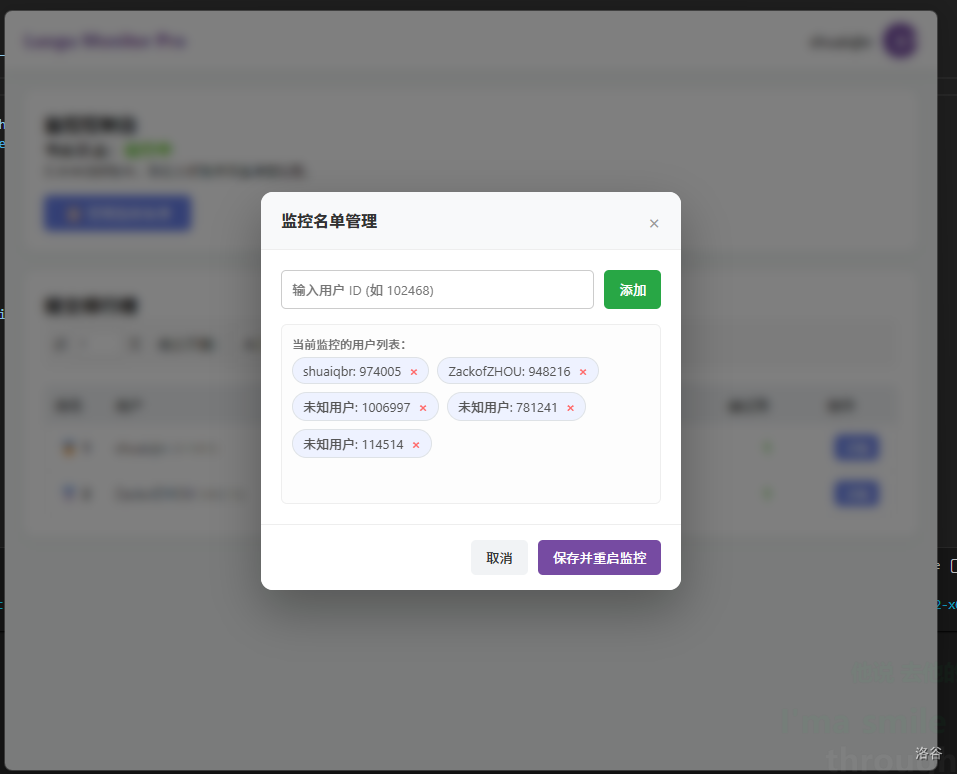Click the blue action button in the second table row

tap(856, 493)
